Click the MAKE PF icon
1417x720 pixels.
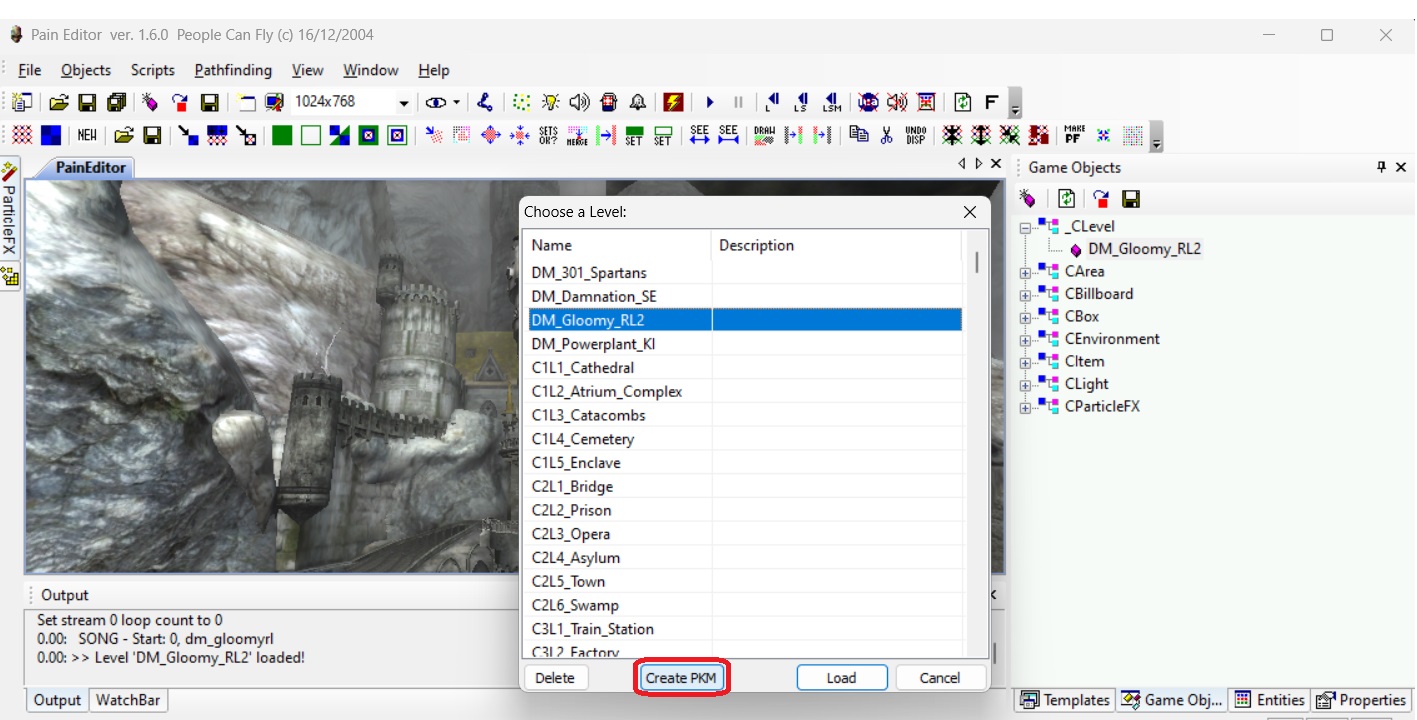tap(1073, 135)
